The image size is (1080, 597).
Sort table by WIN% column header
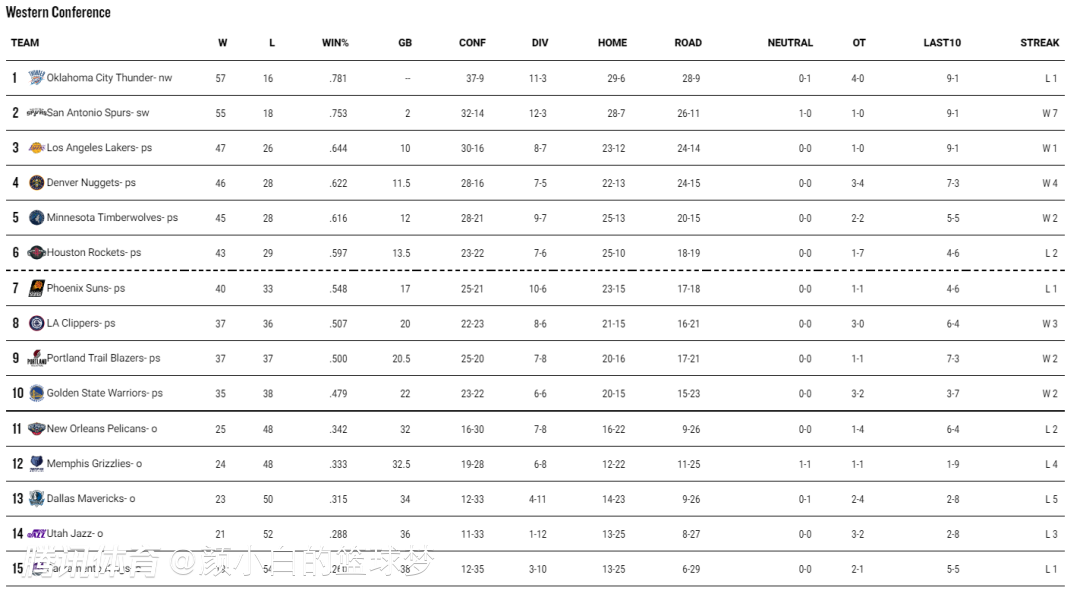(335, 43)
